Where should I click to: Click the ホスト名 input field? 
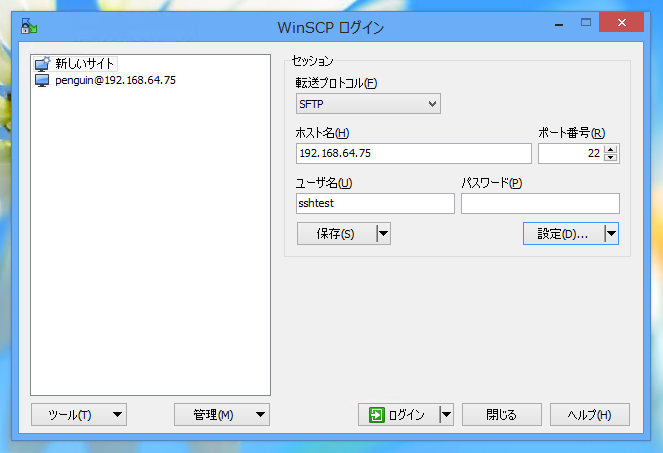point(414,153)
